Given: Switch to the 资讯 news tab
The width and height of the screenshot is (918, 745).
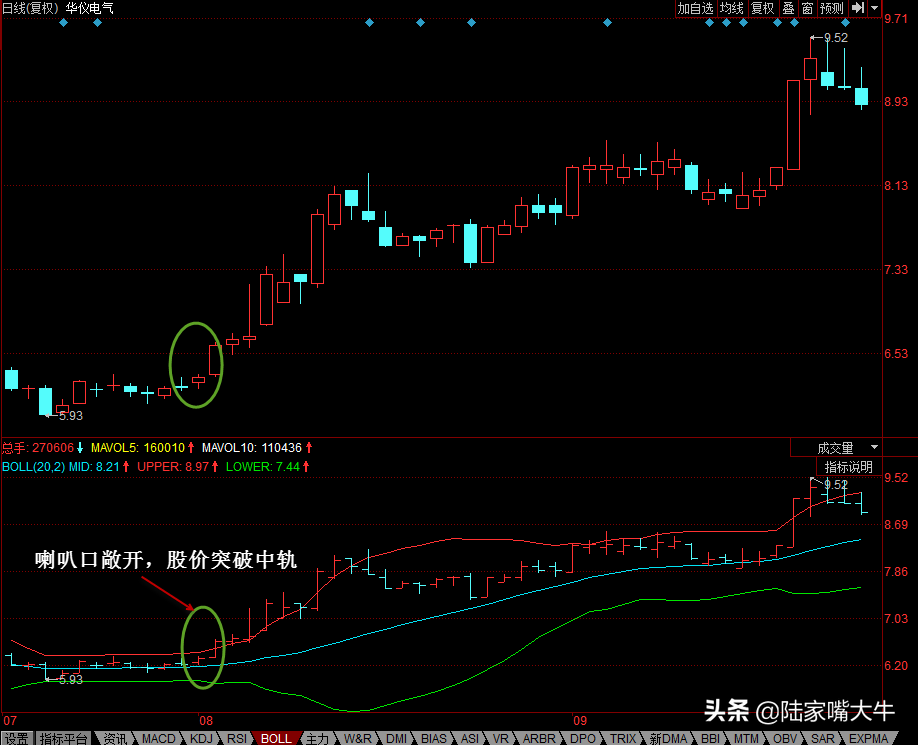Looking at the screenshot, I should point(115,738).
